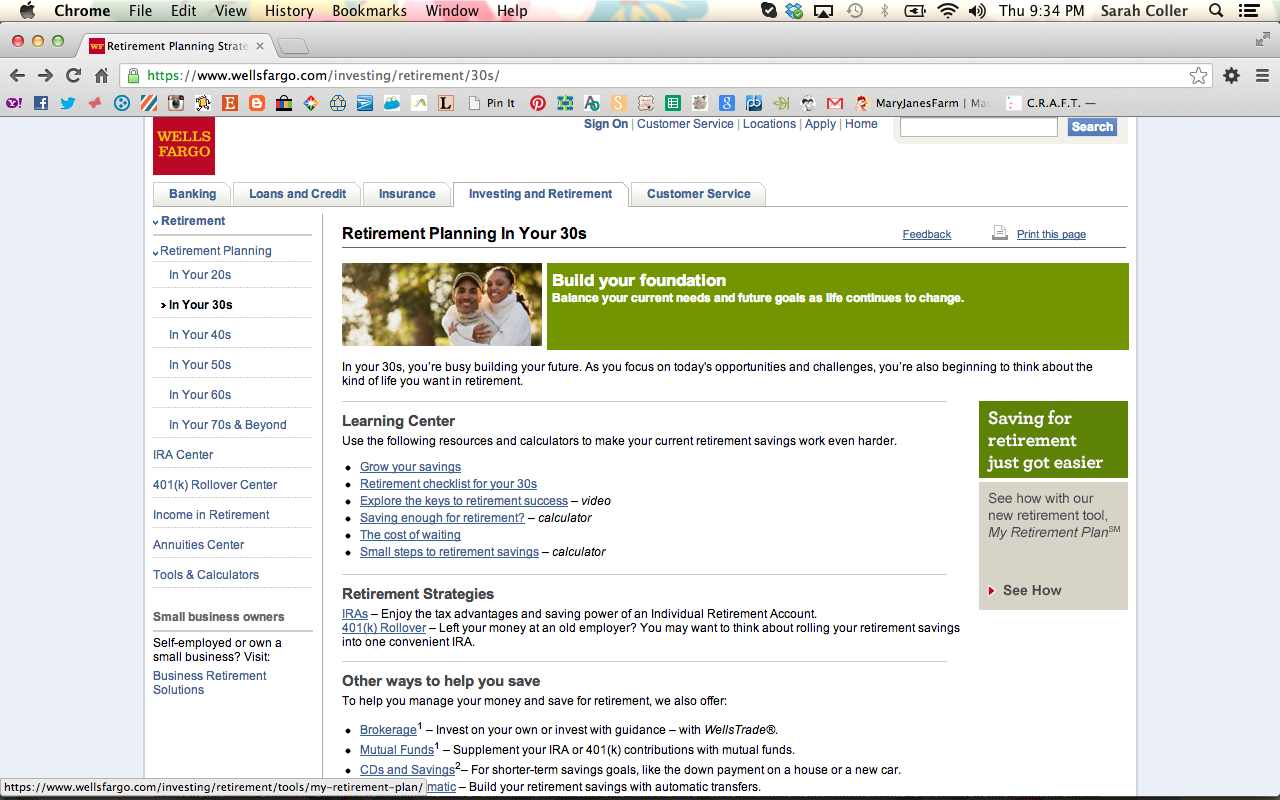Open IRA Center sidebar link
This screenshot has height=800, width=1280.
pos(183,455)
